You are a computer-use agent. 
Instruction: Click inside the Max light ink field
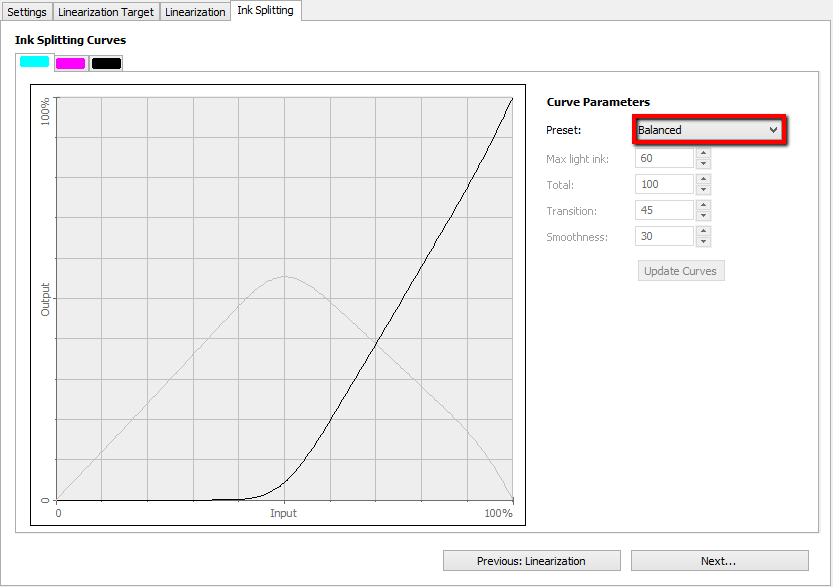pos(665,157)
